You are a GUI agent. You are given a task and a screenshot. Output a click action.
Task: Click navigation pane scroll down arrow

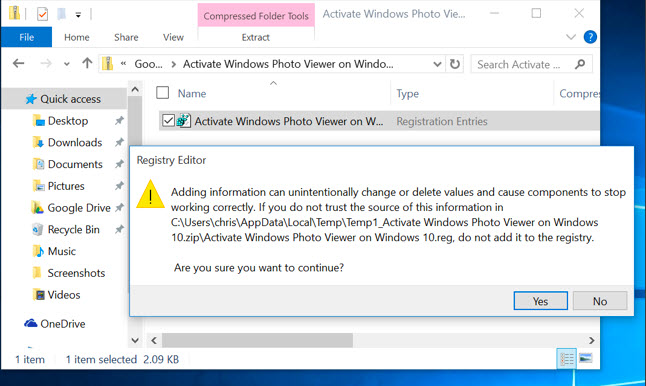click(x=135, y=340)
